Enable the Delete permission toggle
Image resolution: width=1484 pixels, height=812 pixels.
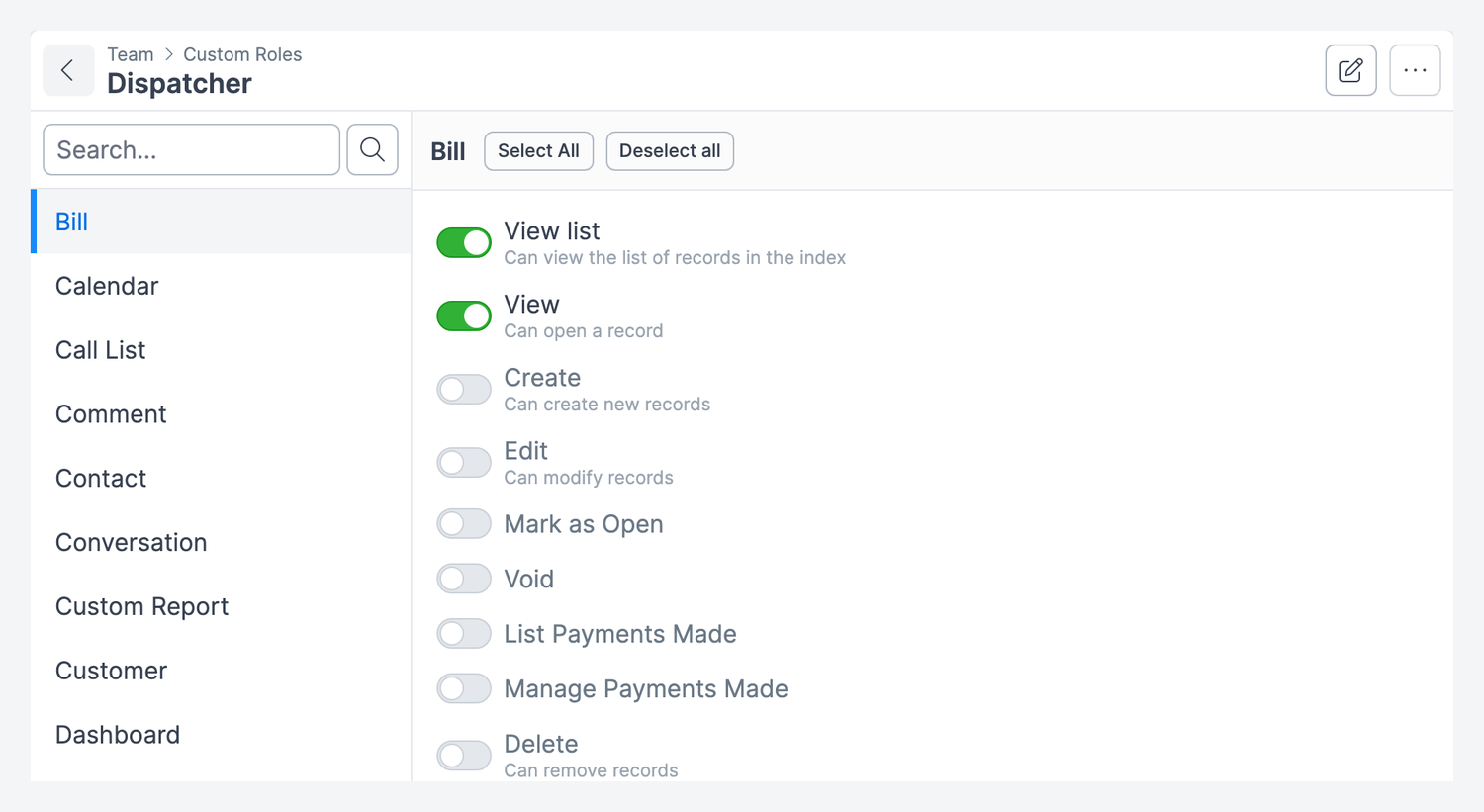[x=464, y=755]
